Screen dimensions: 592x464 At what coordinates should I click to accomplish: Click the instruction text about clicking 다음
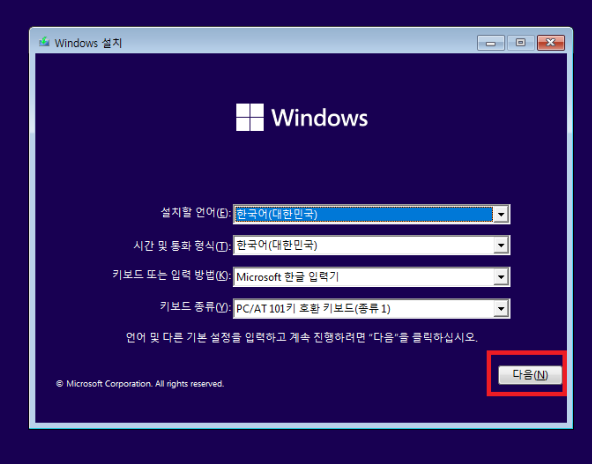(302, 337)
